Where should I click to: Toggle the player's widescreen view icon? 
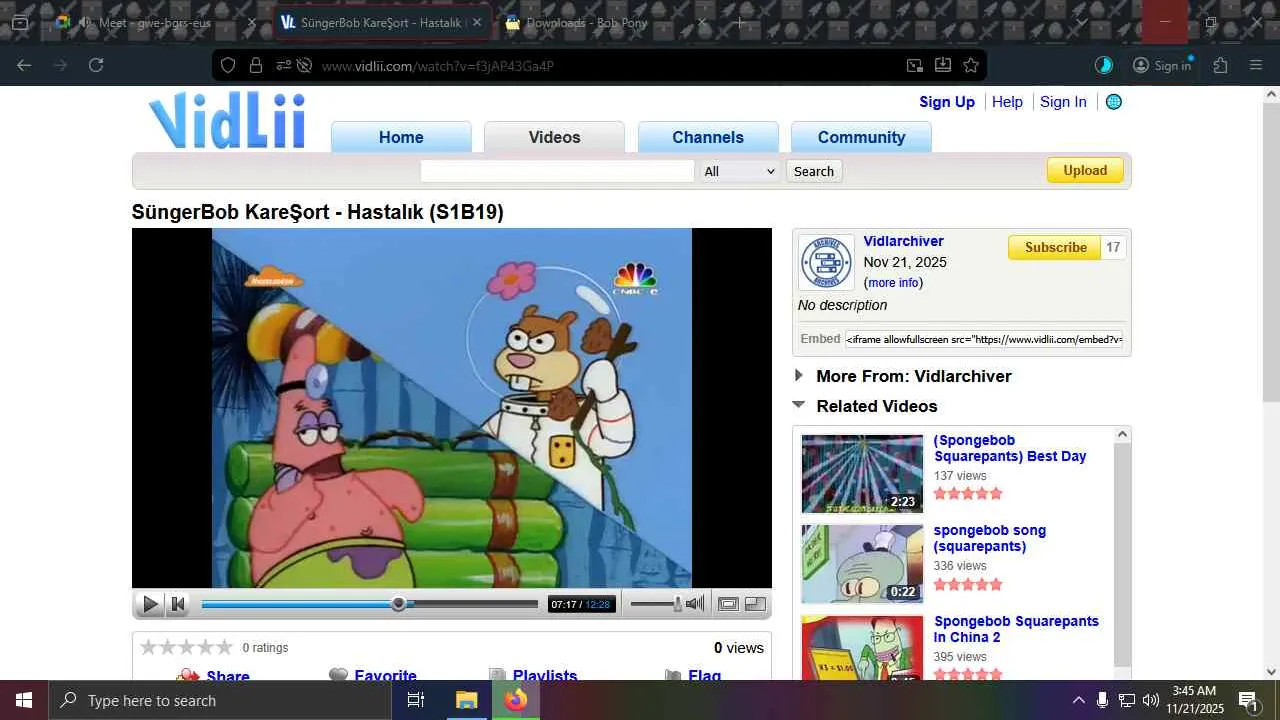[x=728, y=603]
